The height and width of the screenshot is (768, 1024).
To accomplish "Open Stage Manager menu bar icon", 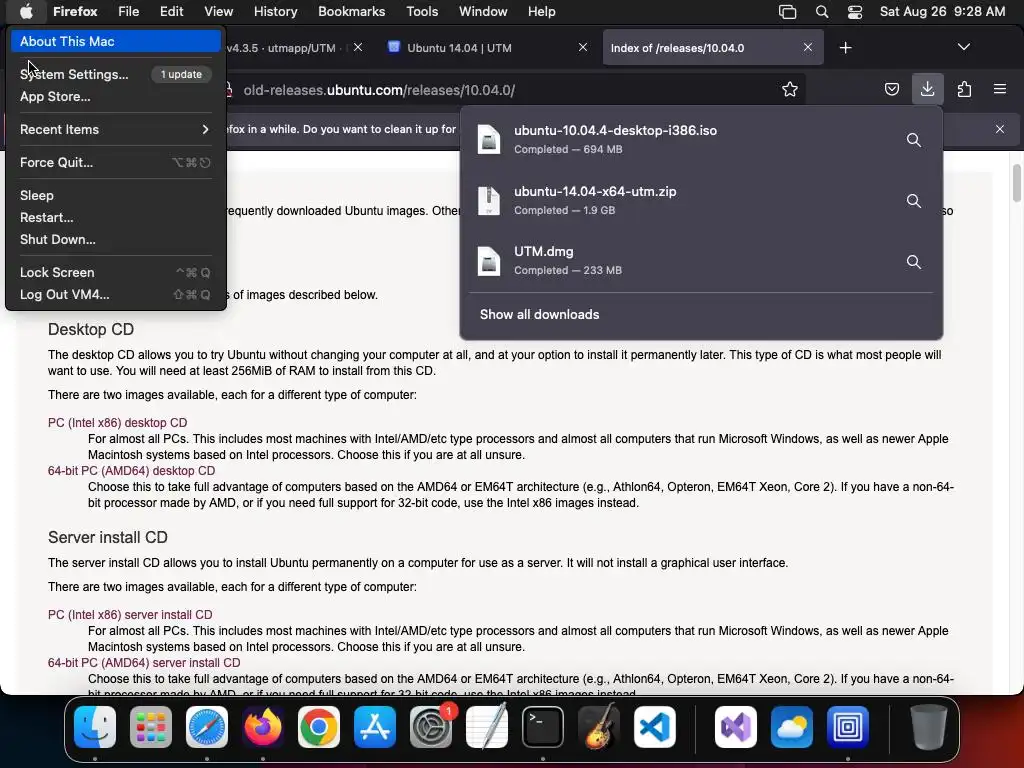I will (788, 12).
